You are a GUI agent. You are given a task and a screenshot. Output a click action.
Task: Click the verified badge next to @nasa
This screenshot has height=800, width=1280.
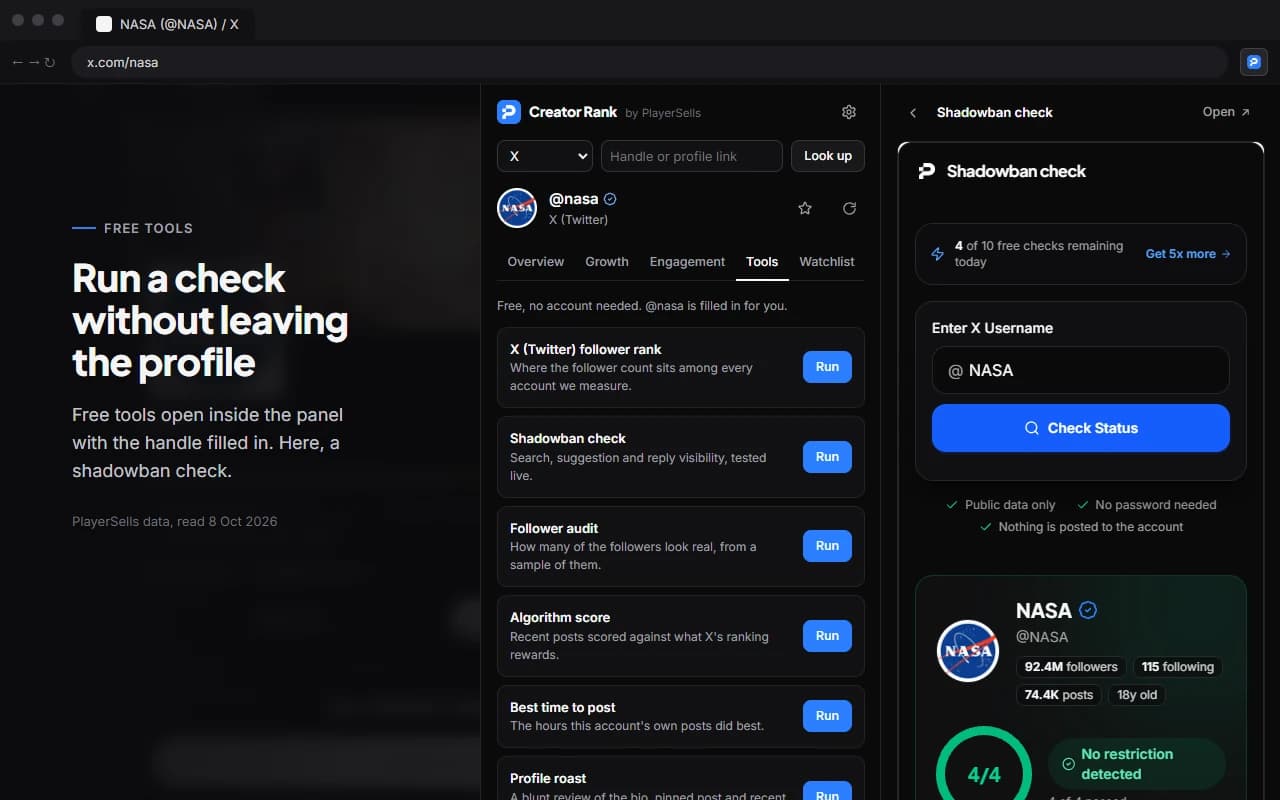[x=610, y=199]
